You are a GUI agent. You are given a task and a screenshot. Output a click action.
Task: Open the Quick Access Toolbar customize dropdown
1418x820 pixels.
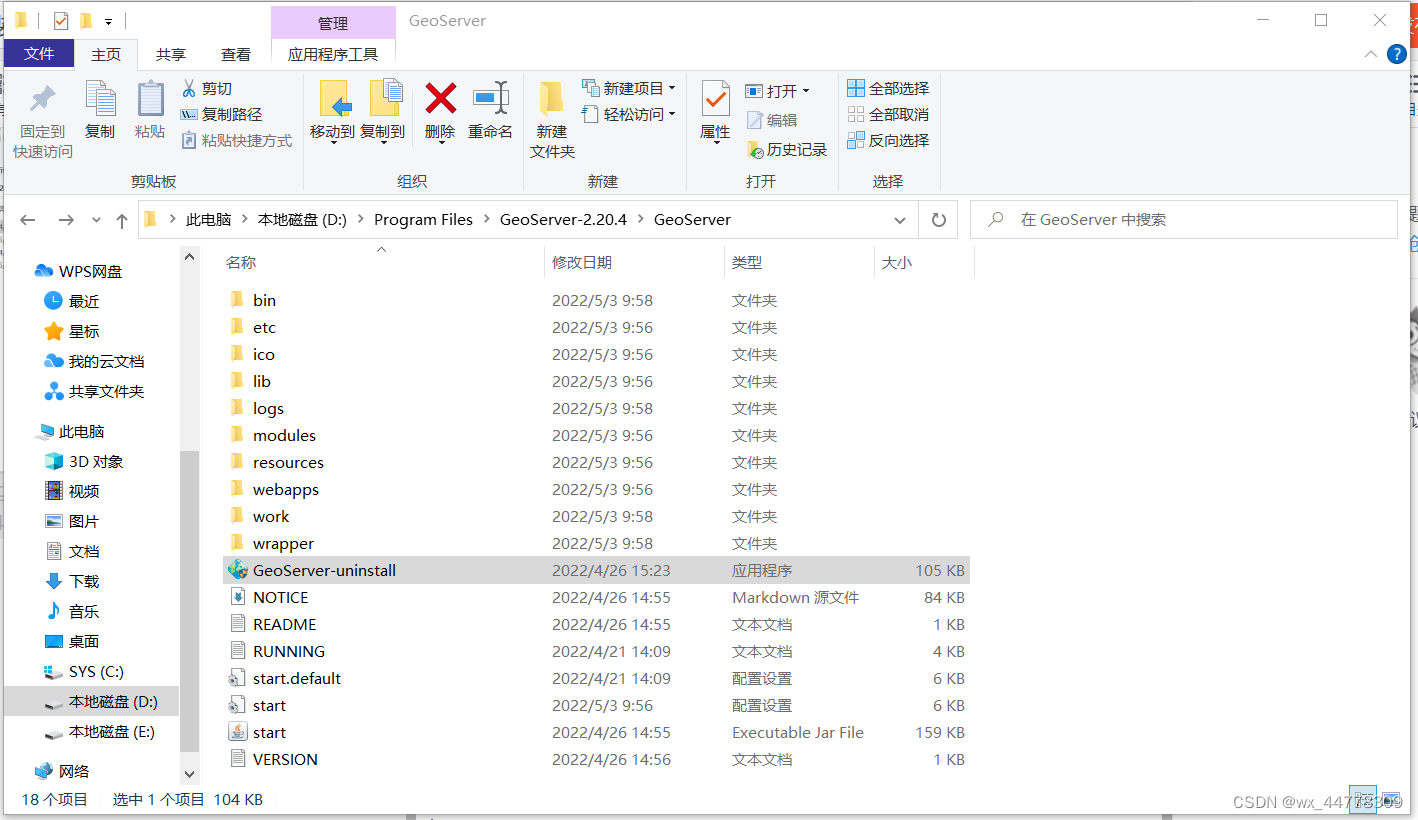coord(108,21)
